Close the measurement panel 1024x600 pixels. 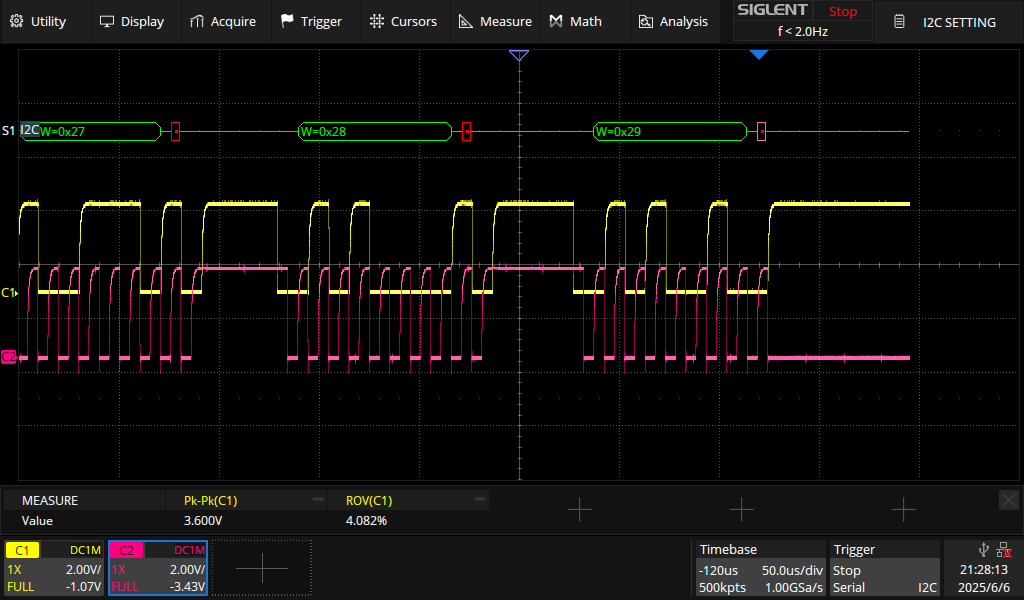1009,500
